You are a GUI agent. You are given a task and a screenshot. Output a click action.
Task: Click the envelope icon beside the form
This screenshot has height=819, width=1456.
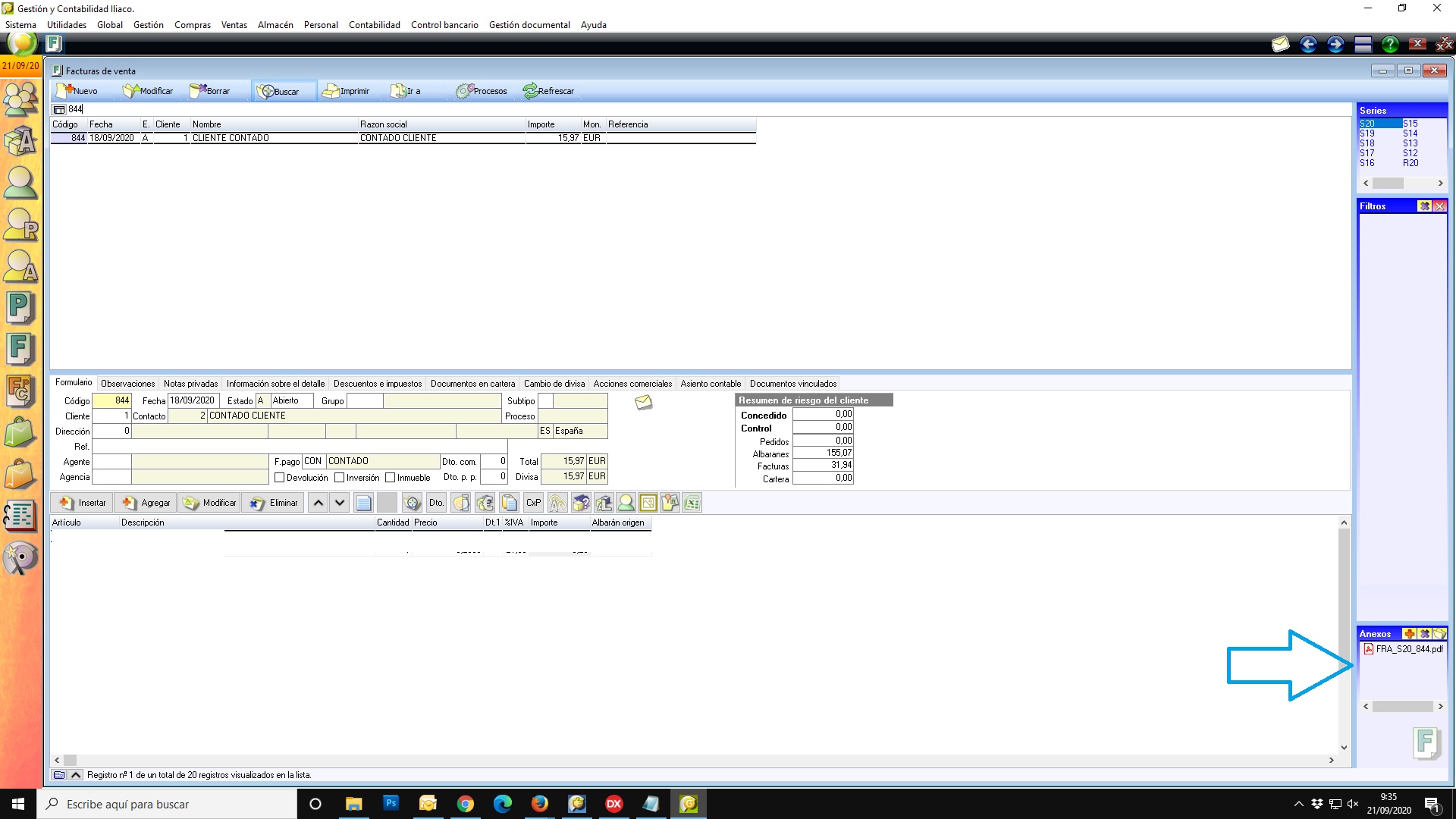click(643, 402)
